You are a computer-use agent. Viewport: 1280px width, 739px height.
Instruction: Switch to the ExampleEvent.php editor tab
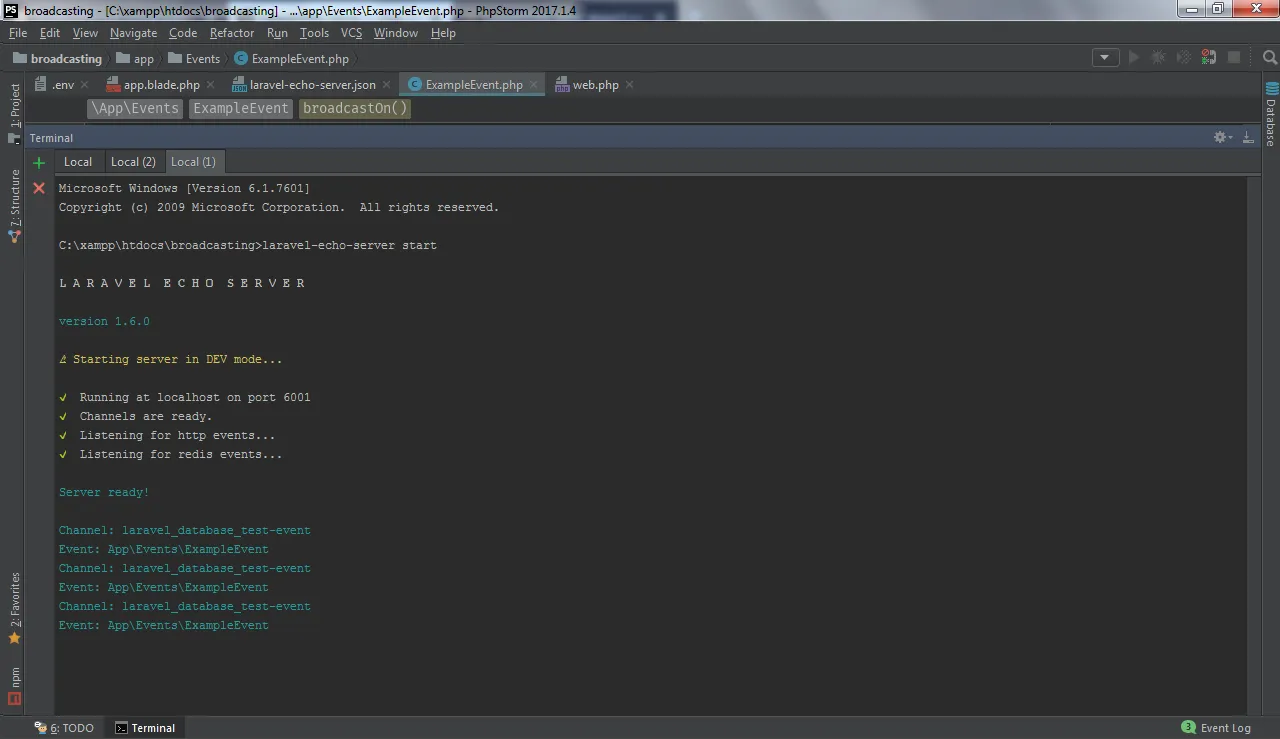pos(473,85)
